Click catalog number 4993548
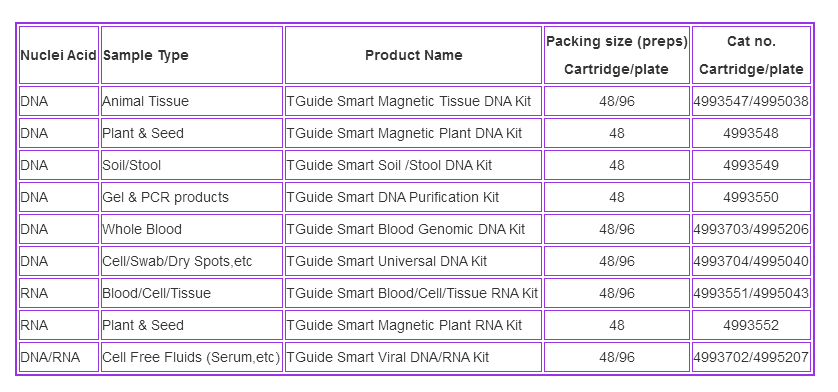Screen dimensions: 838x392 click(751, 133)
